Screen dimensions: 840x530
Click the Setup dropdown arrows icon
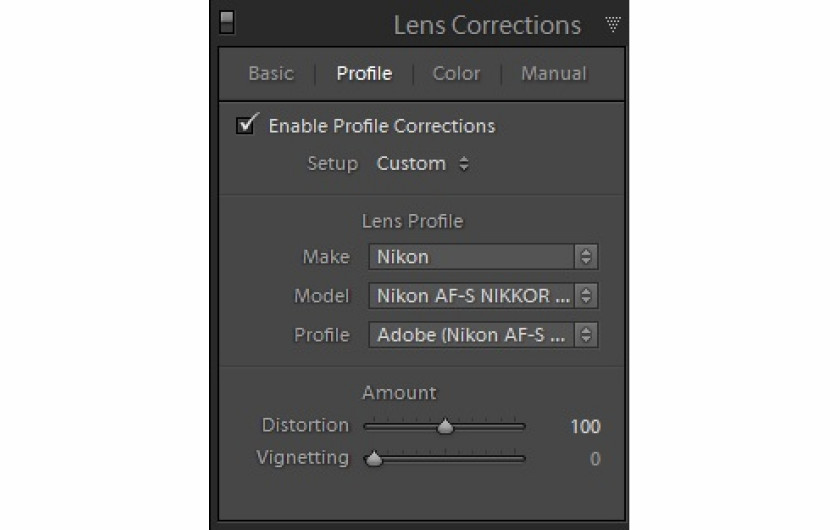[464, 163]
